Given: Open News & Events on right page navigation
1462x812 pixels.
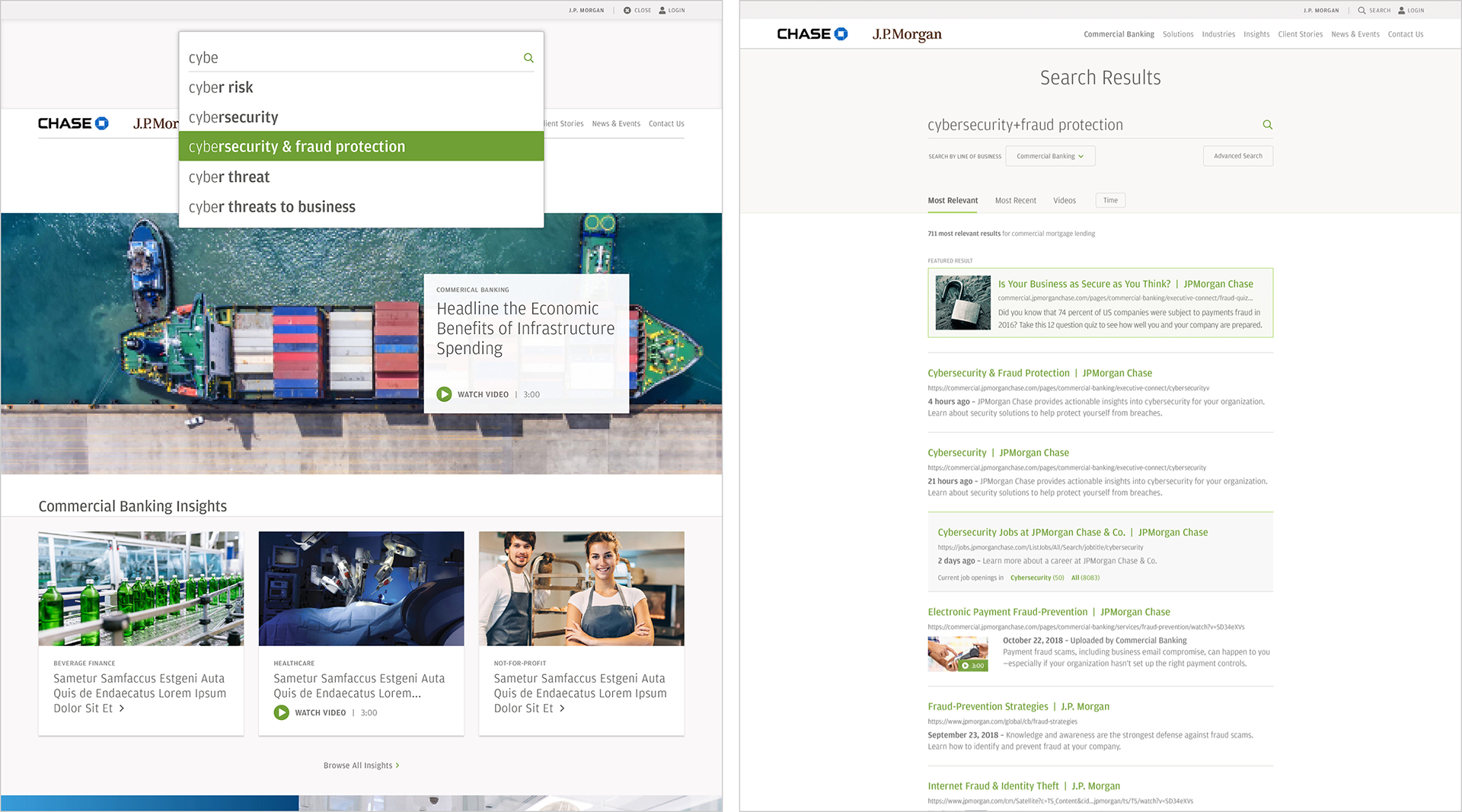Looking at the screenshot, I should (x=1355, y=34).
